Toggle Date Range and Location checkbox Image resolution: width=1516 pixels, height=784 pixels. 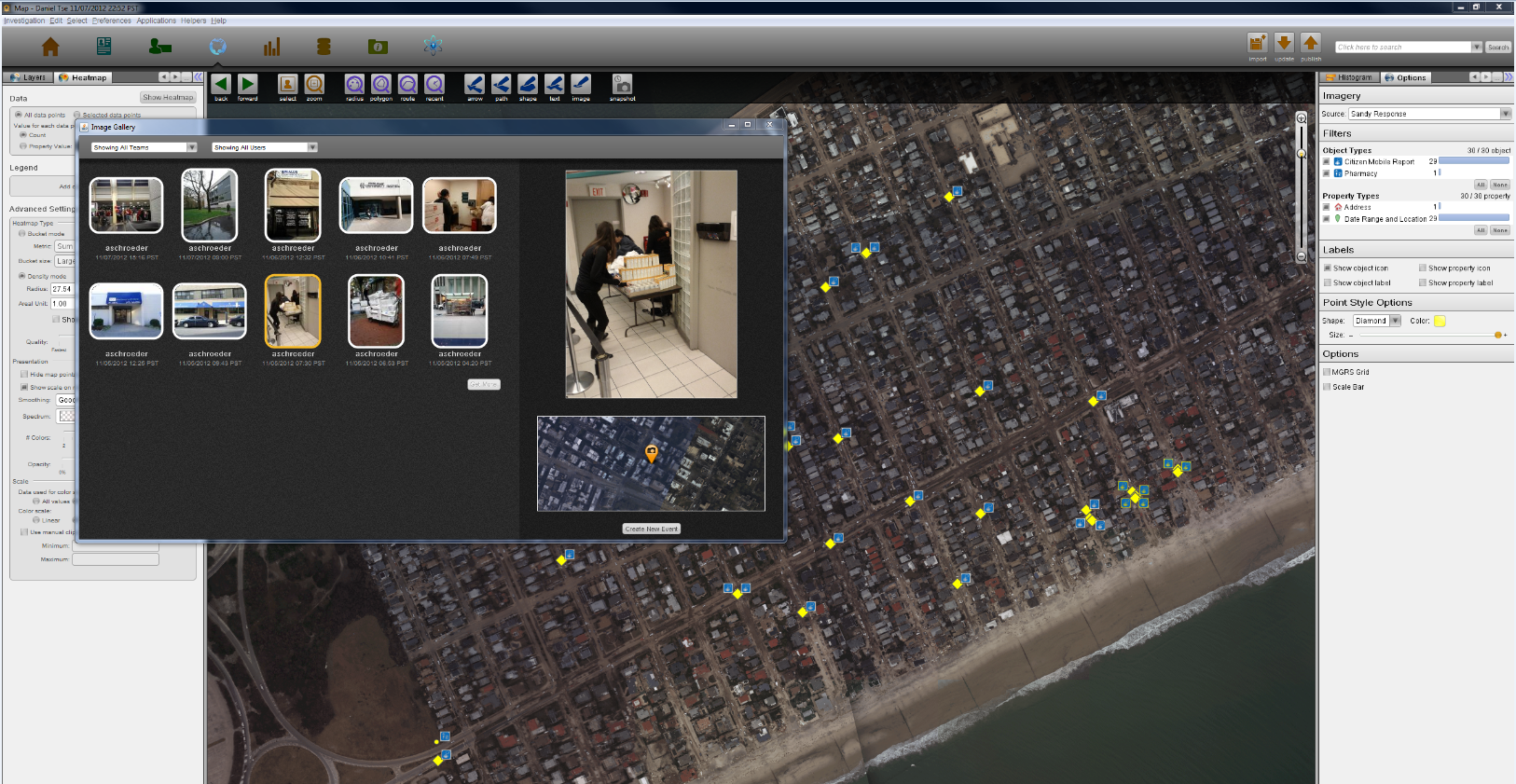[x=1326, y=219]
